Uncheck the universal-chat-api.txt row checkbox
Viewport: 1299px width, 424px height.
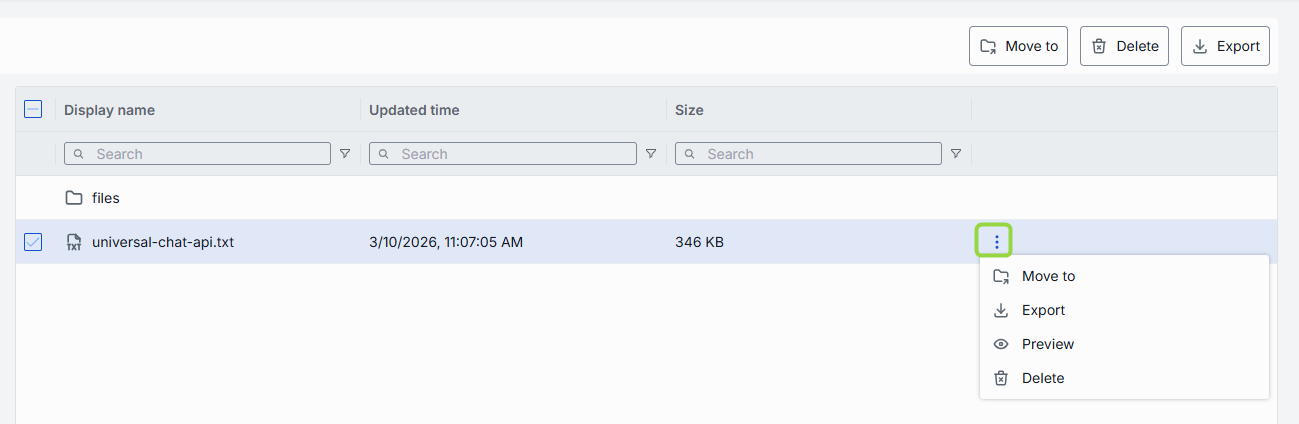point(33,242)
